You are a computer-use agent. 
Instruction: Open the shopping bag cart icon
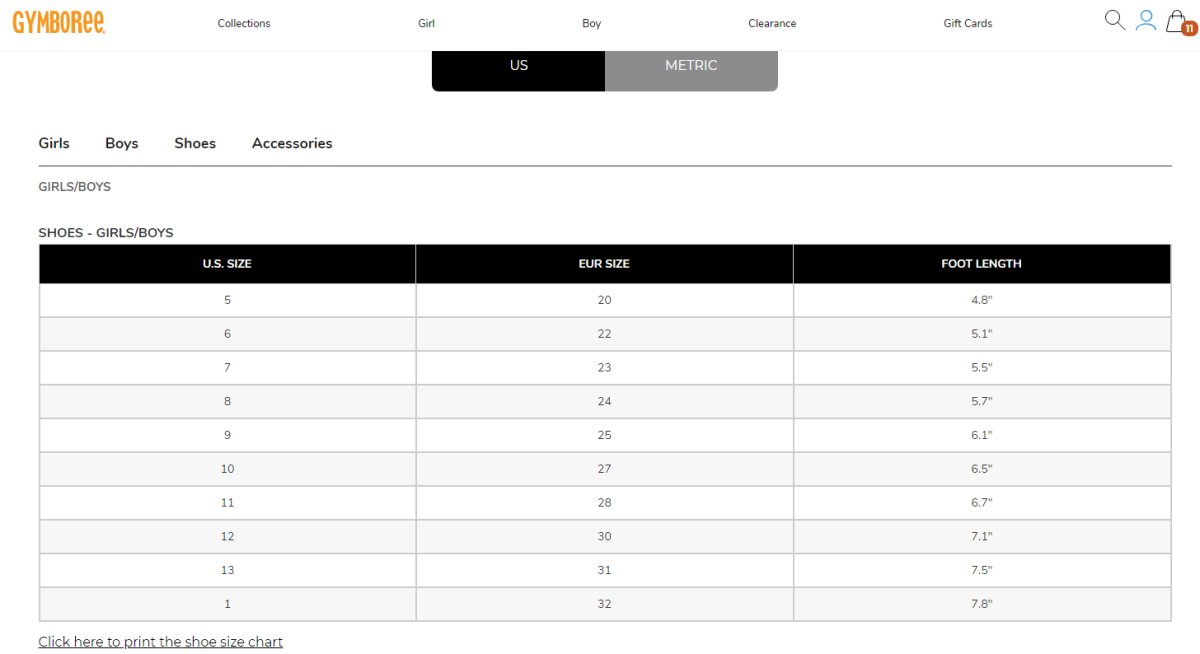point(1180,22)
